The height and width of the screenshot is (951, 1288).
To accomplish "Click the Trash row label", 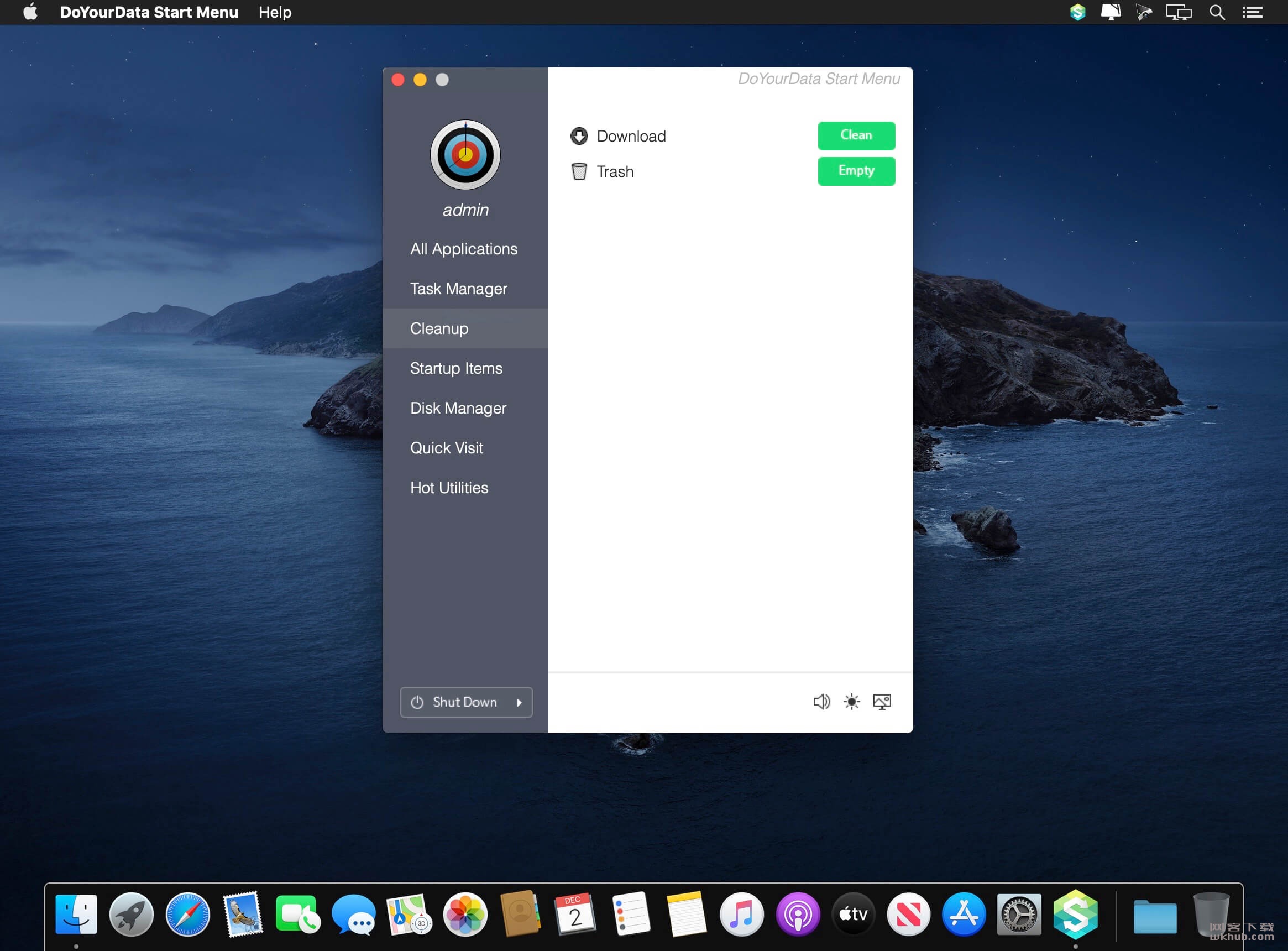I will tap(615, 171).
